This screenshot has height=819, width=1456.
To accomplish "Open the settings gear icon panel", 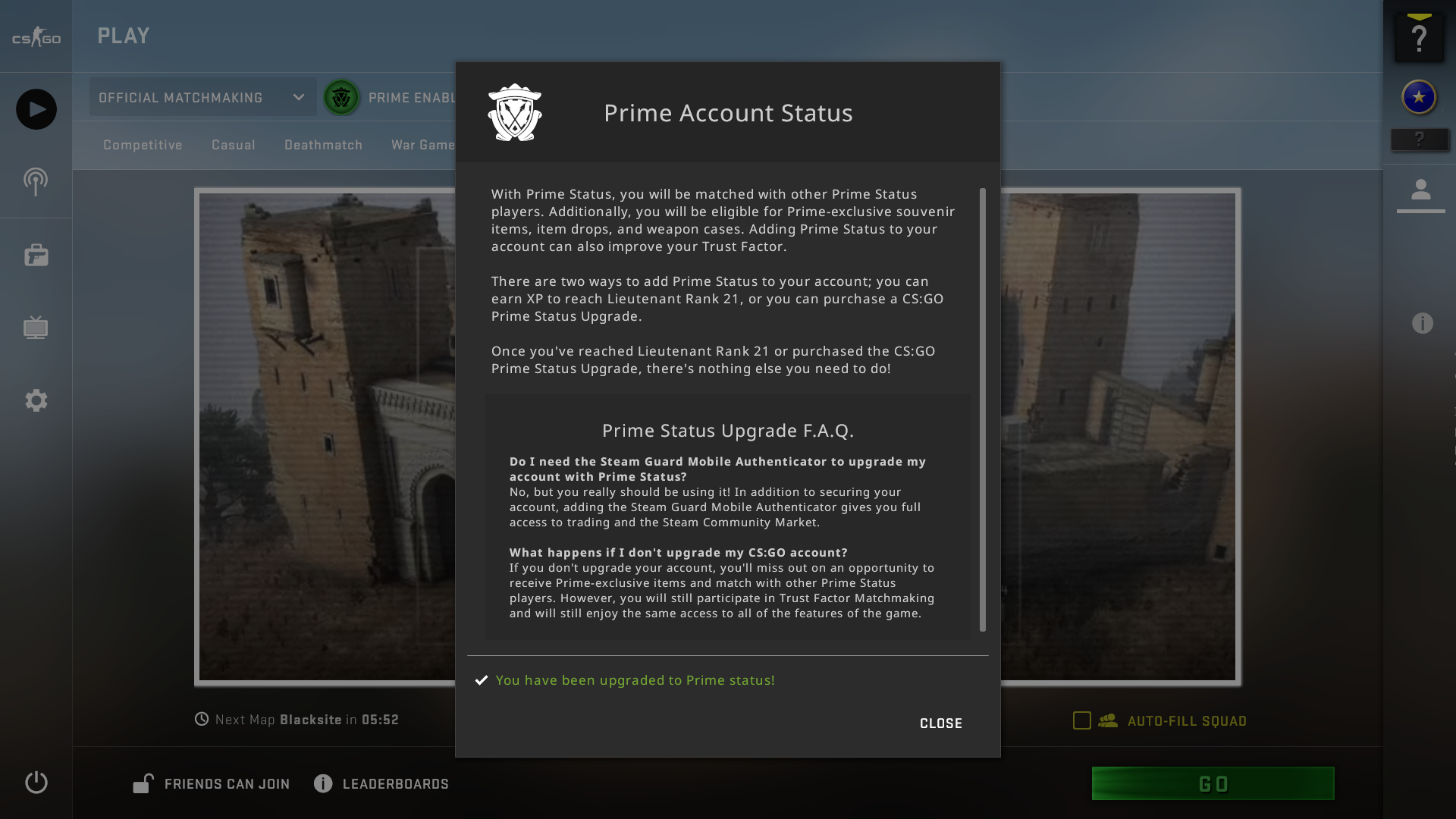I will coord(36,400).
